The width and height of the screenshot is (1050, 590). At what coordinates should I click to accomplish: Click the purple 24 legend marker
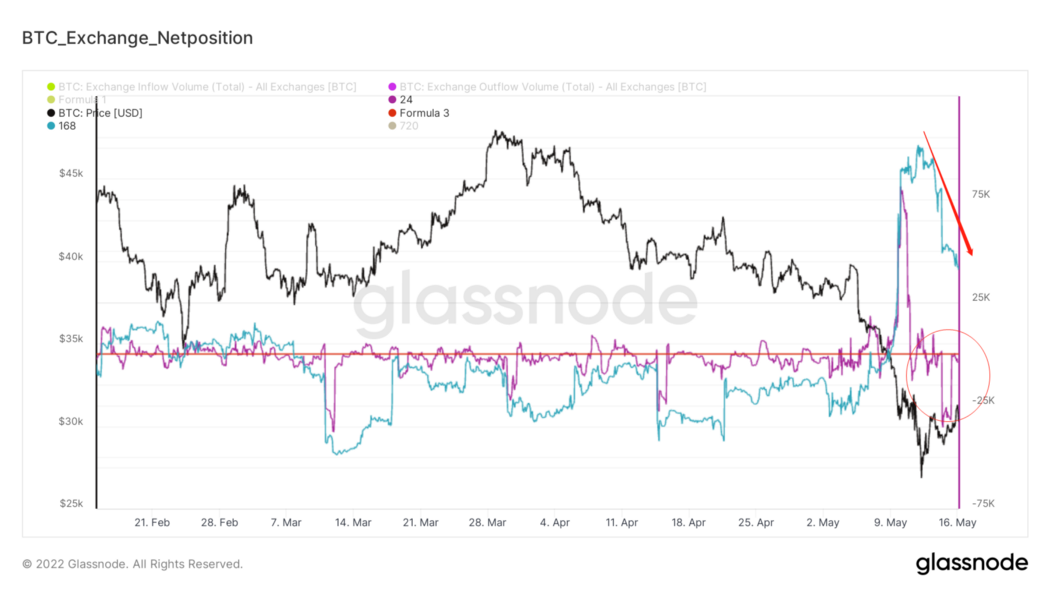click(x=392, y=100)
